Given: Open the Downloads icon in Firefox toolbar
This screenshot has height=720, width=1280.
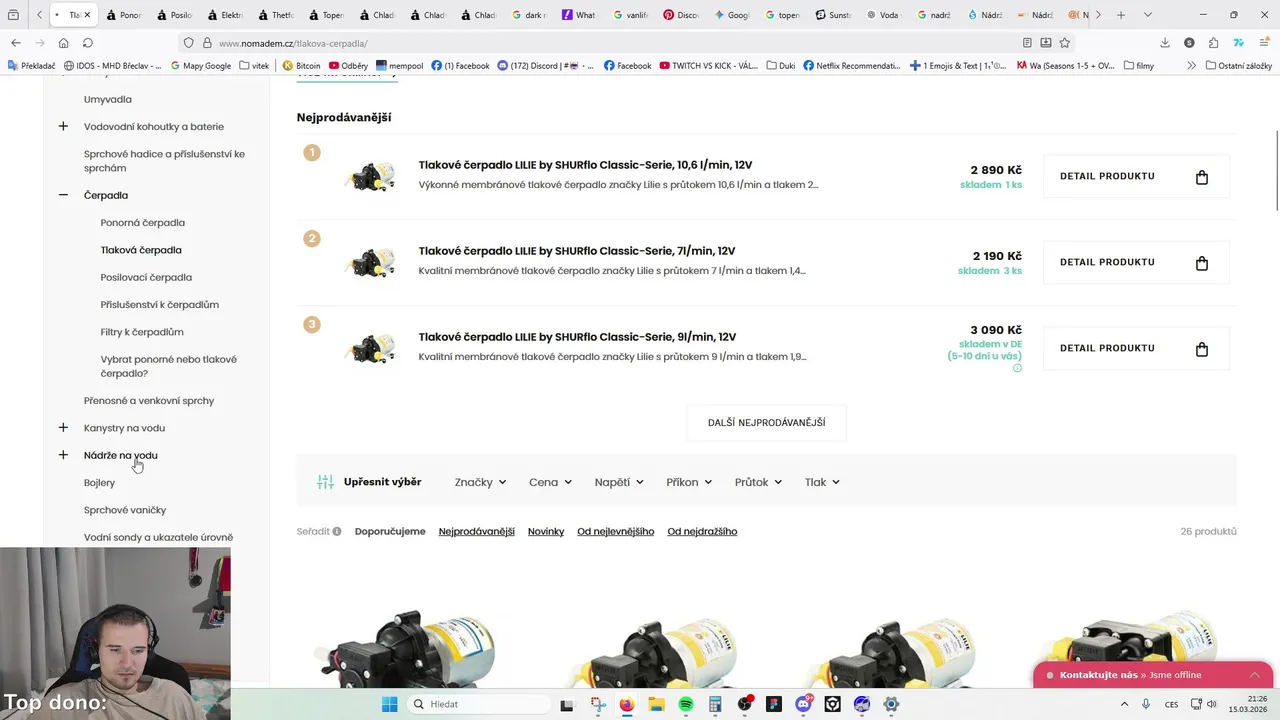Looking at the screenshot, I should [1165, 43].
